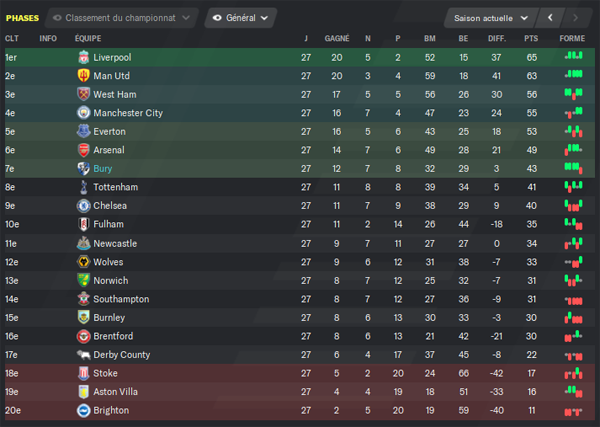Click the West Ham crest icon
The height and width of the screenshot is (427, 600).
(x=83, y=94)
